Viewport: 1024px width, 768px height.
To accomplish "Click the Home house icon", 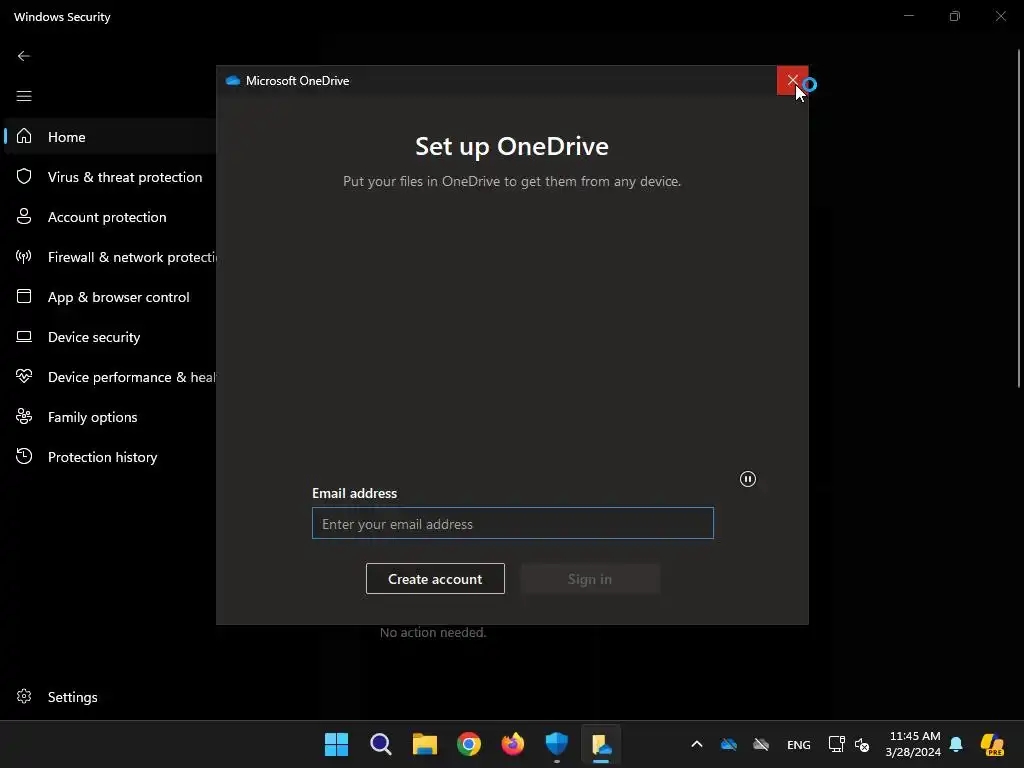I will (24, 136).
